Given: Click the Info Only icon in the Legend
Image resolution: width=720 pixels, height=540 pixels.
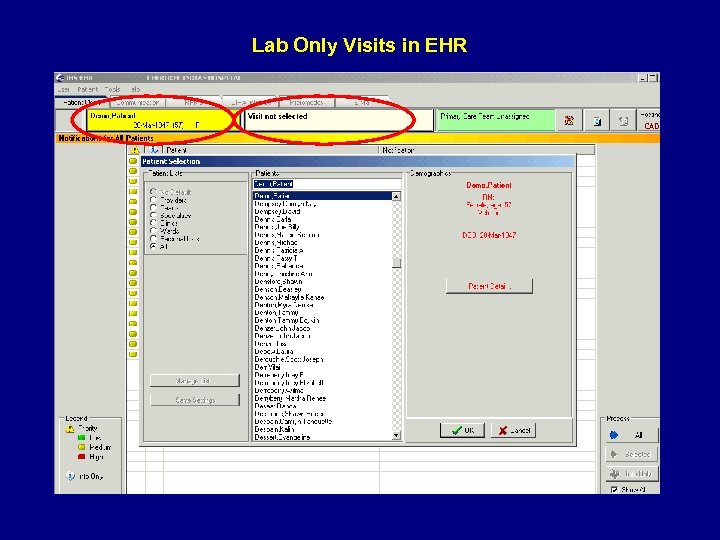Looking at the screenshot, I should coord(70,476).
